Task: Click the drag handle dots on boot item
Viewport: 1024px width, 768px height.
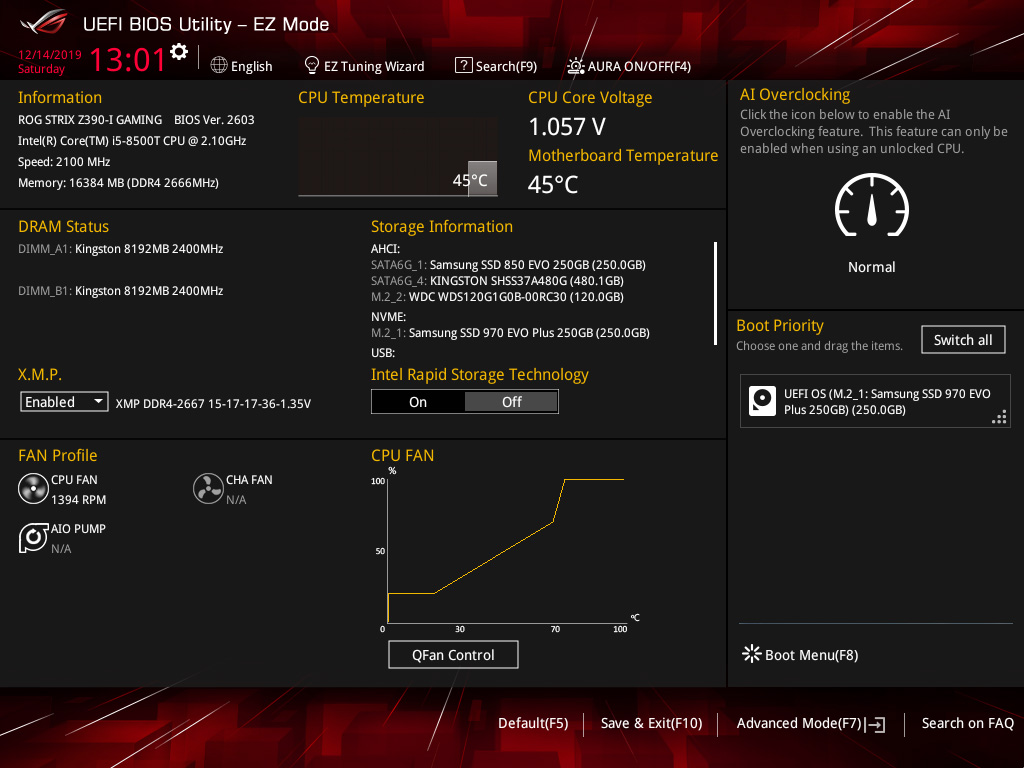Action: 999,417
